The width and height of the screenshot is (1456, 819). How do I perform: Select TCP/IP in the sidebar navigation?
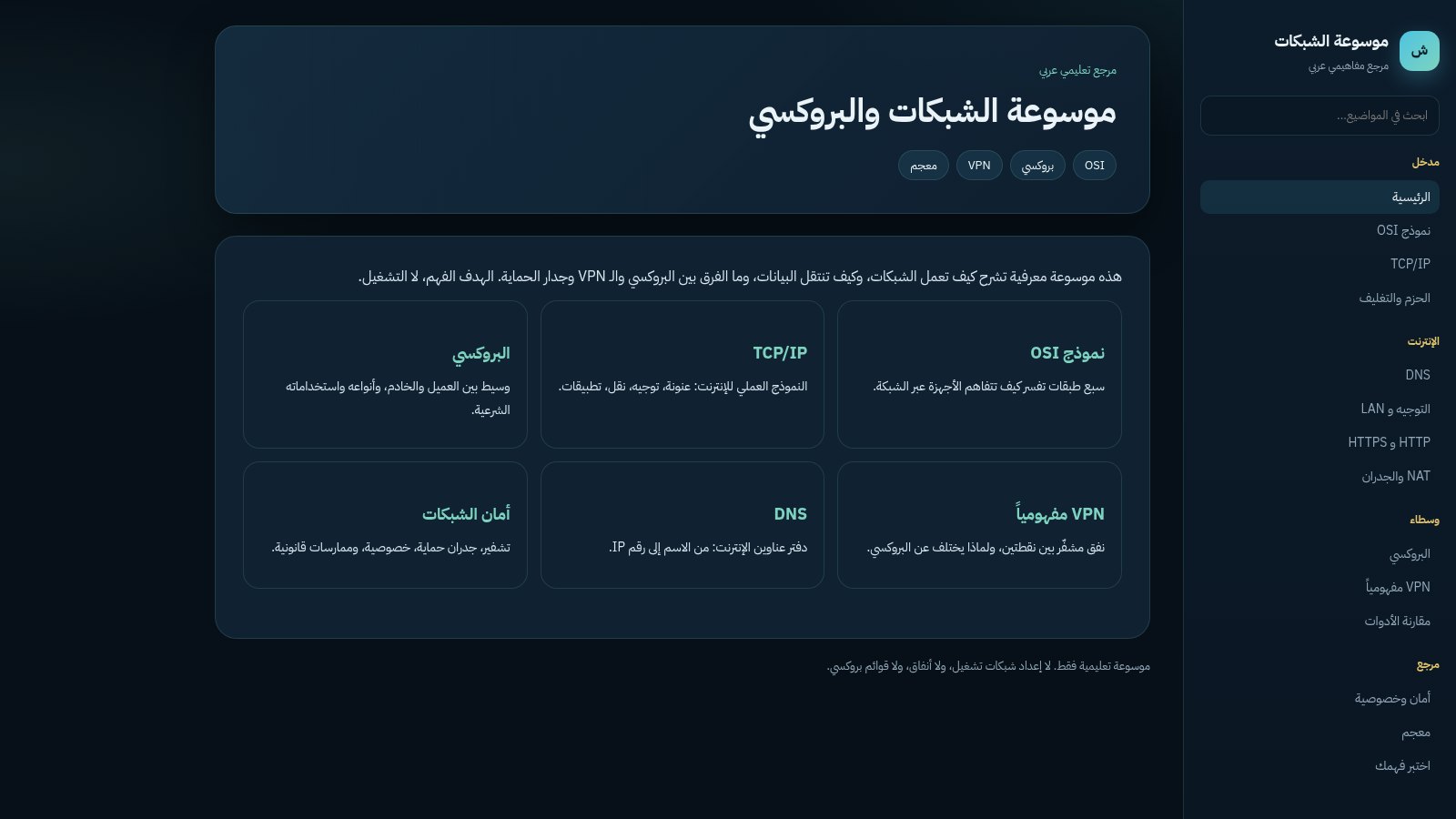click(1319, 264)
